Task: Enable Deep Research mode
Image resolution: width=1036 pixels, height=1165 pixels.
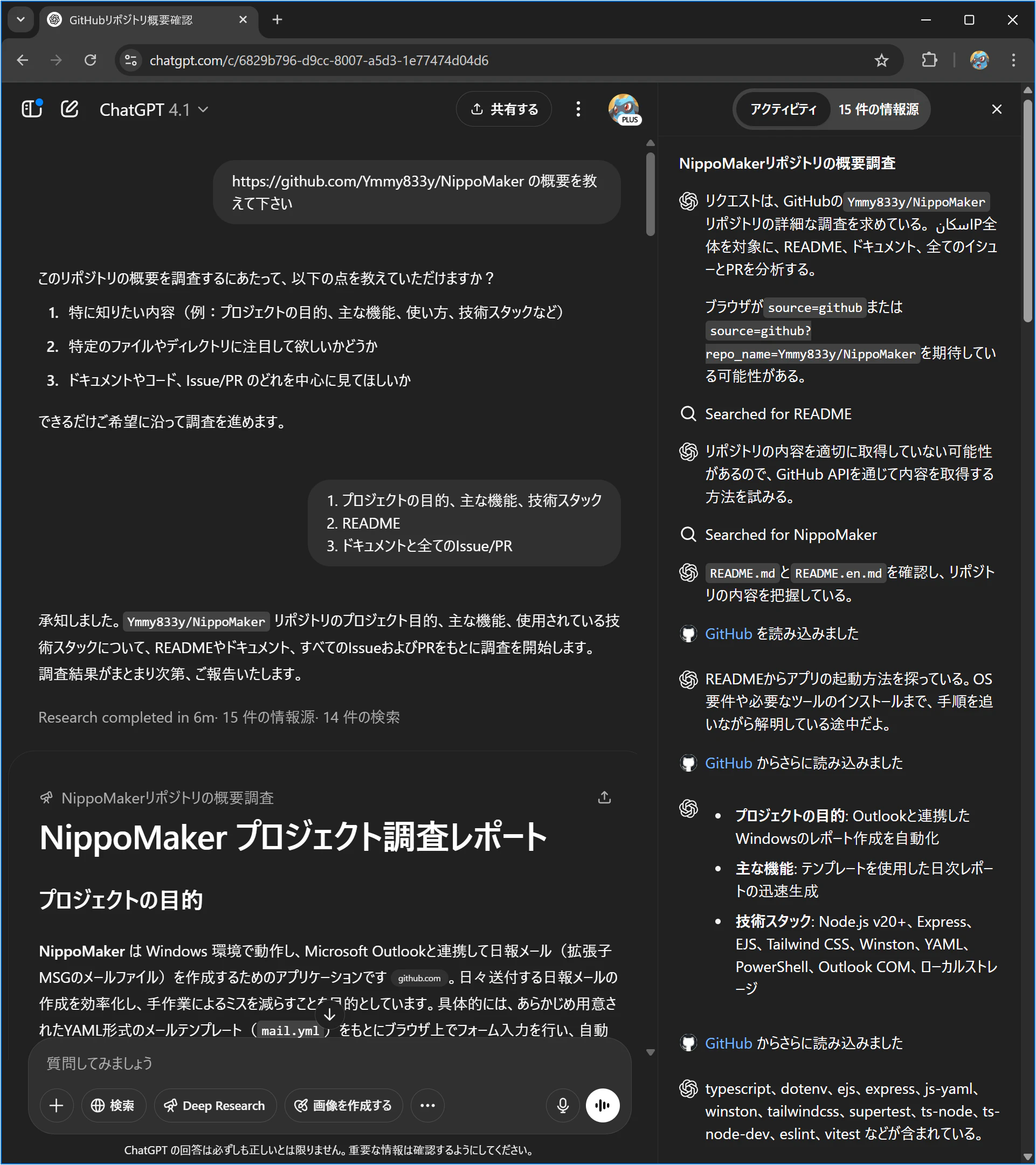Action: [x=215, y=1106]
